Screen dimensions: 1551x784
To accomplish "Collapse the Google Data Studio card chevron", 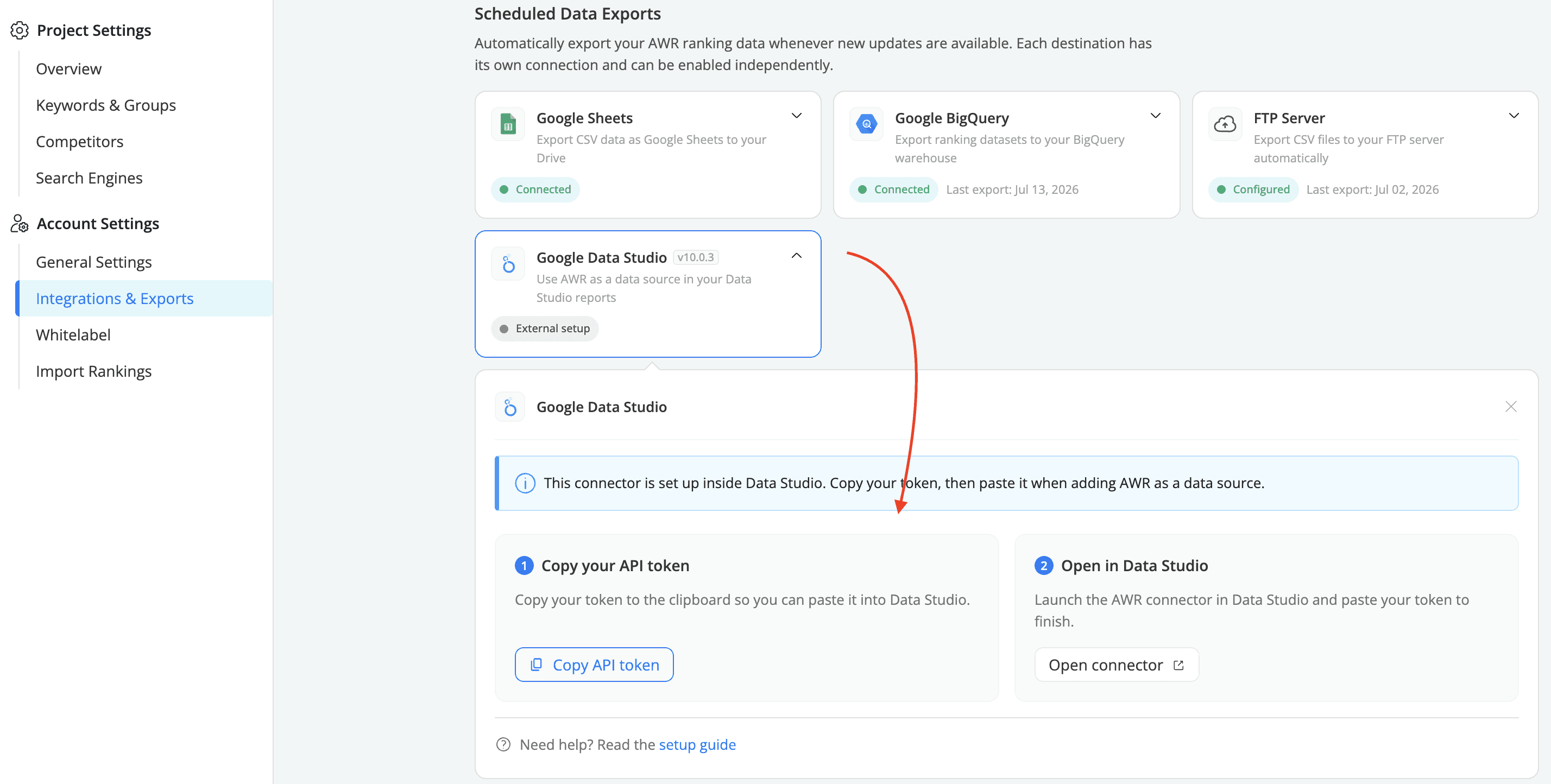I will click(x=796, y=255).
